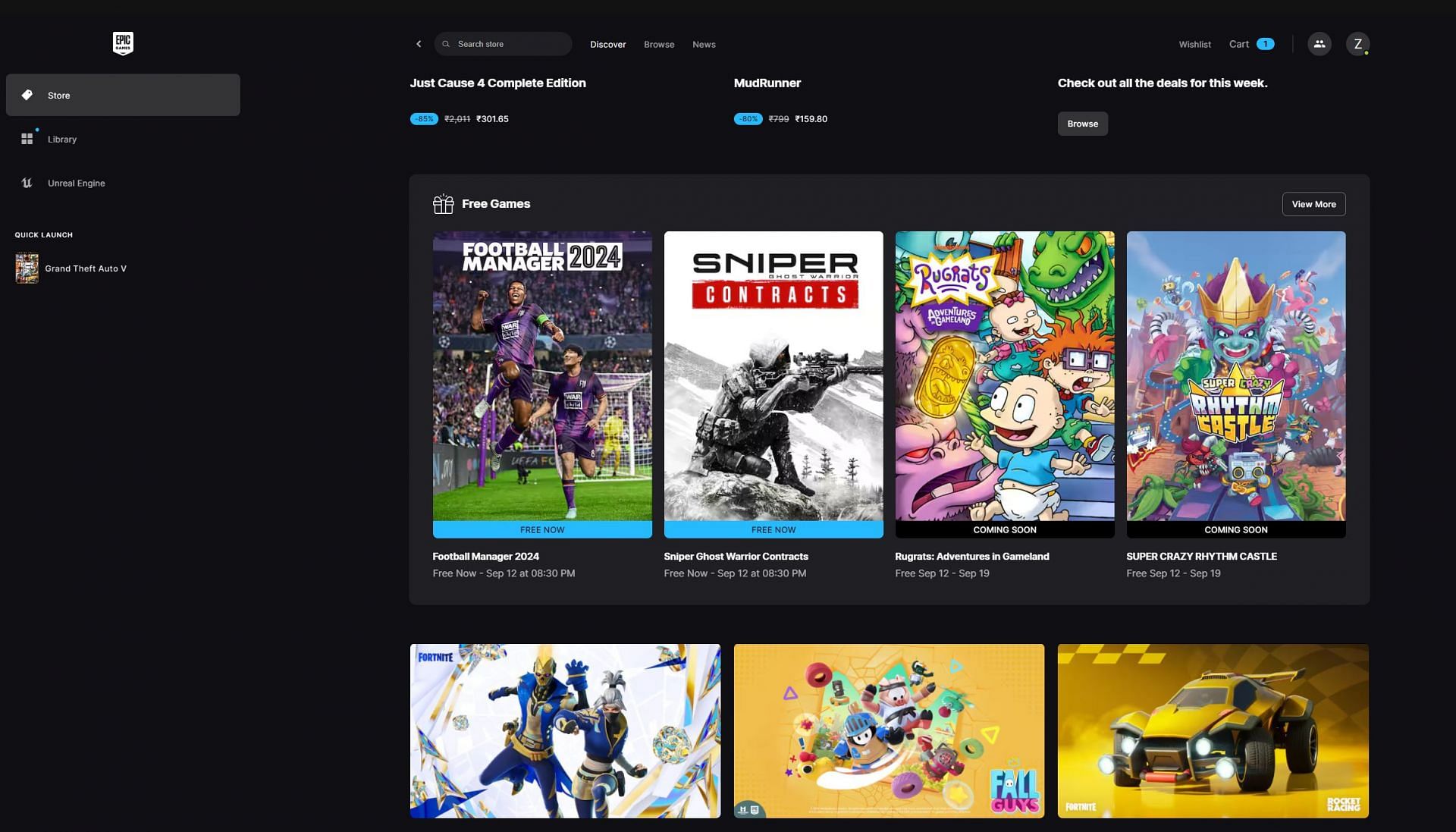
Task: Click the Epic Games Store icon
Action: click(x=122, y=43)
